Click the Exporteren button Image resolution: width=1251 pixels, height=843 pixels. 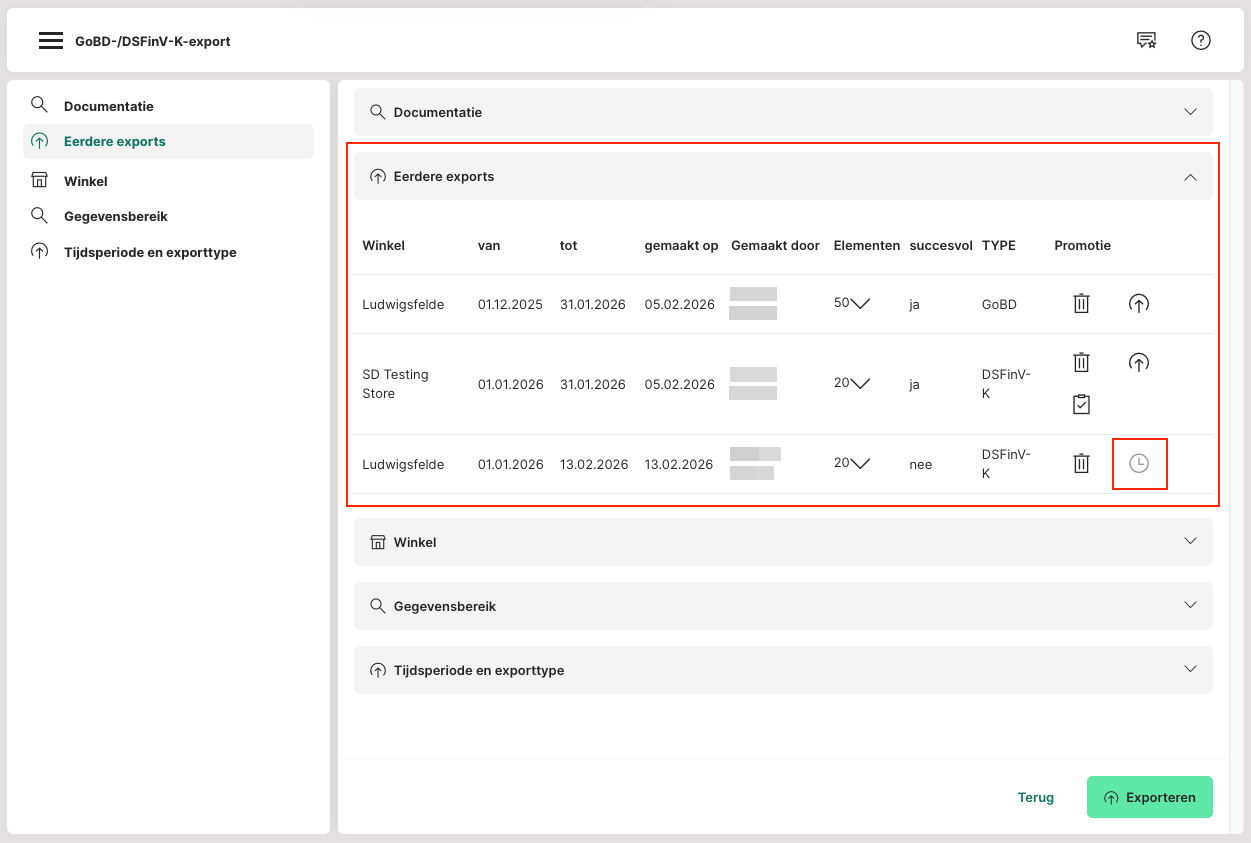tap(1149, 797)
